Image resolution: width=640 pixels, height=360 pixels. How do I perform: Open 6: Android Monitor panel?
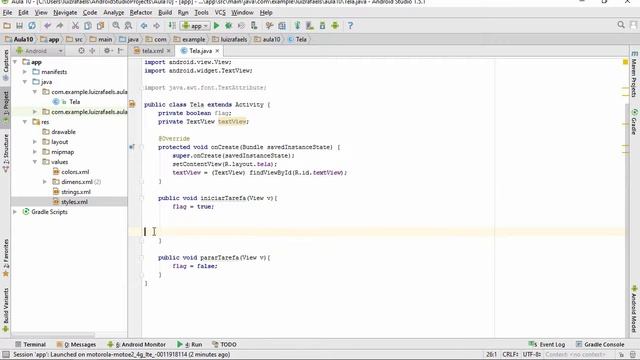tap(136, 344)
